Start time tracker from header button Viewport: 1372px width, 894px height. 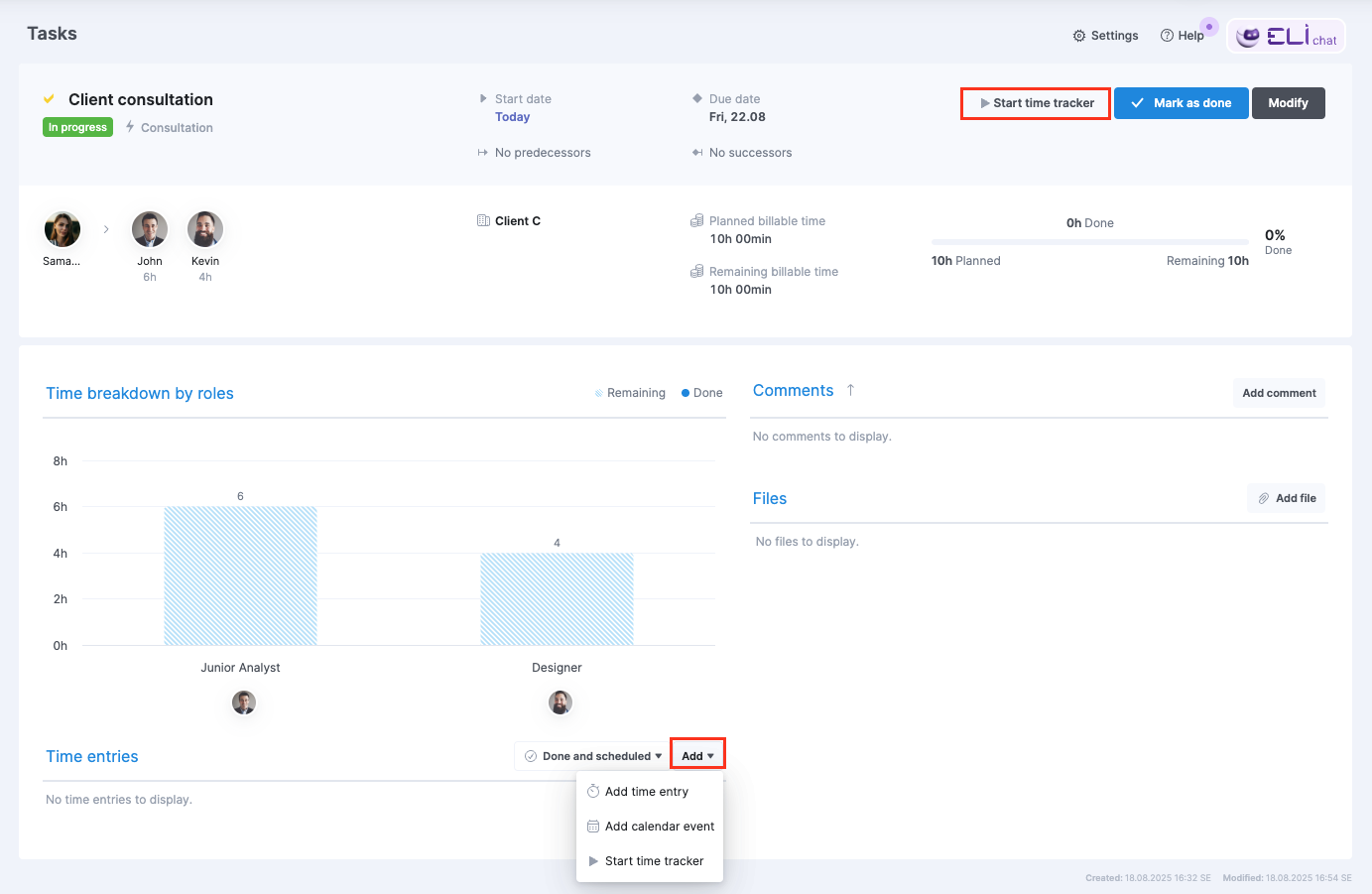coord(1036,103)
